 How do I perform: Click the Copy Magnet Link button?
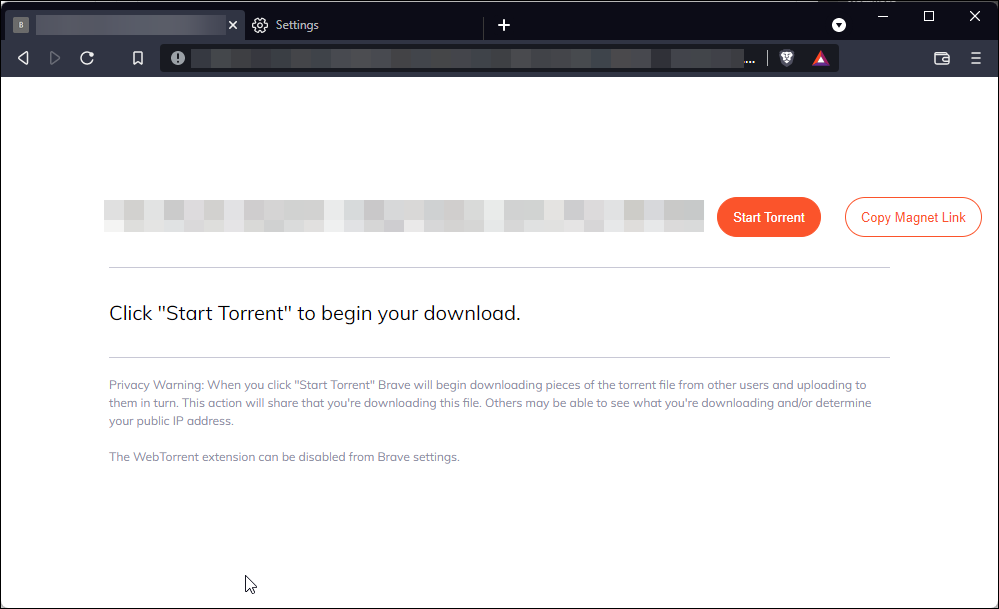[912, 217]
